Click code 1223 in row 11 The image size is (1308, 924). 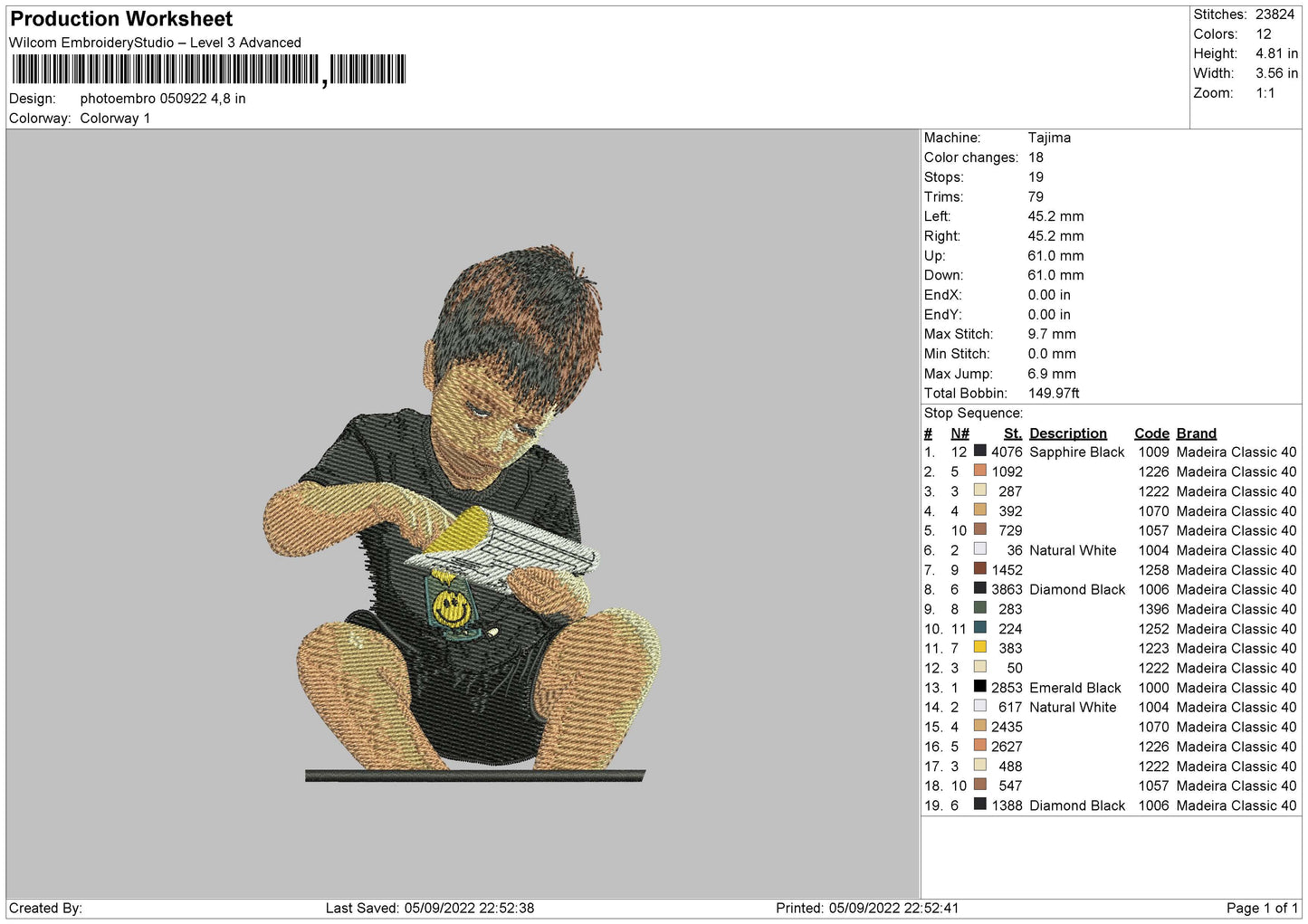coord(1154,649)
